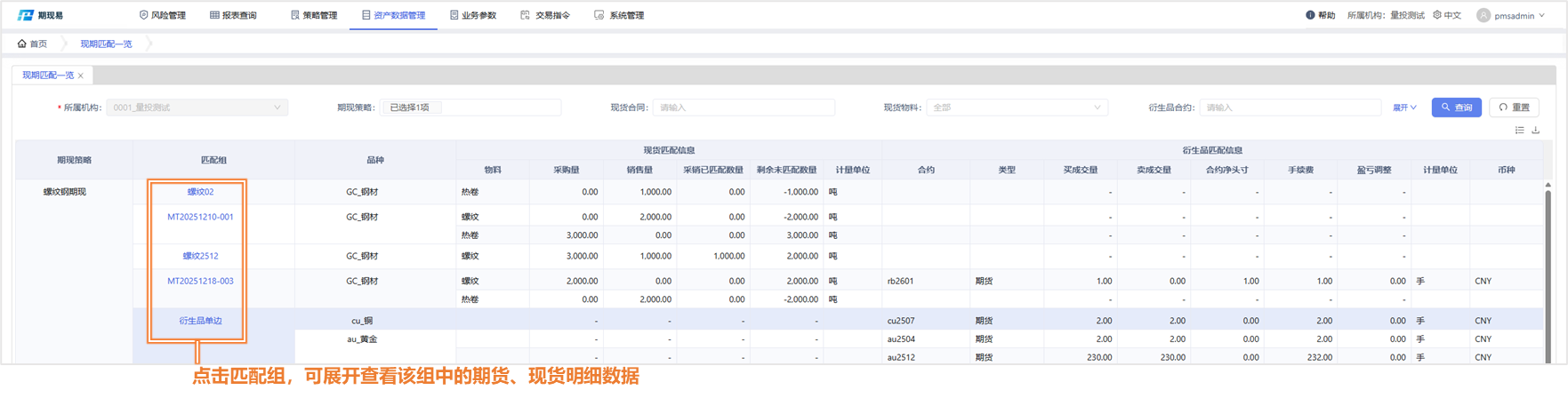
Task: Click the 重置 reset button
Action: 1514,107
